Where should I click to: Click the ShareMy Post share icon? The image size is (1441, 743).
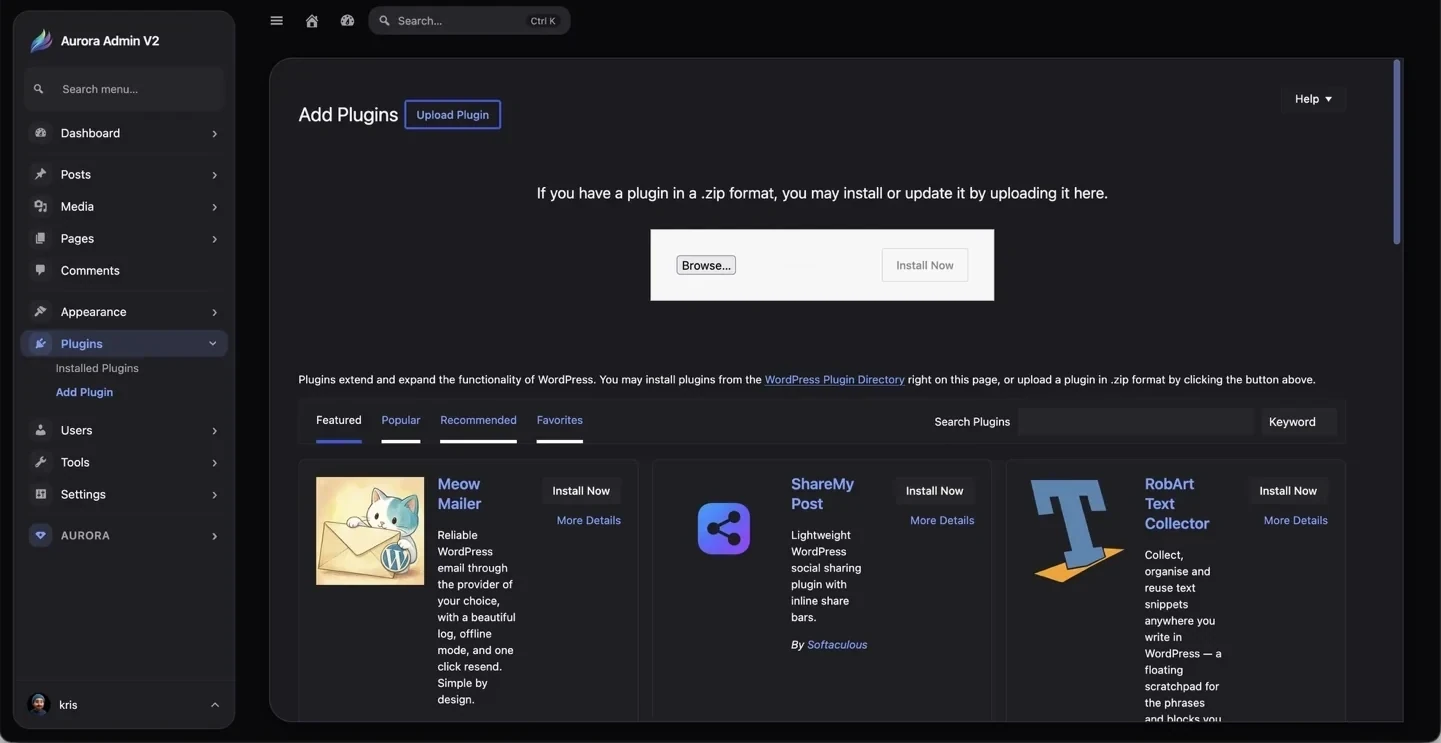point(724,529)
